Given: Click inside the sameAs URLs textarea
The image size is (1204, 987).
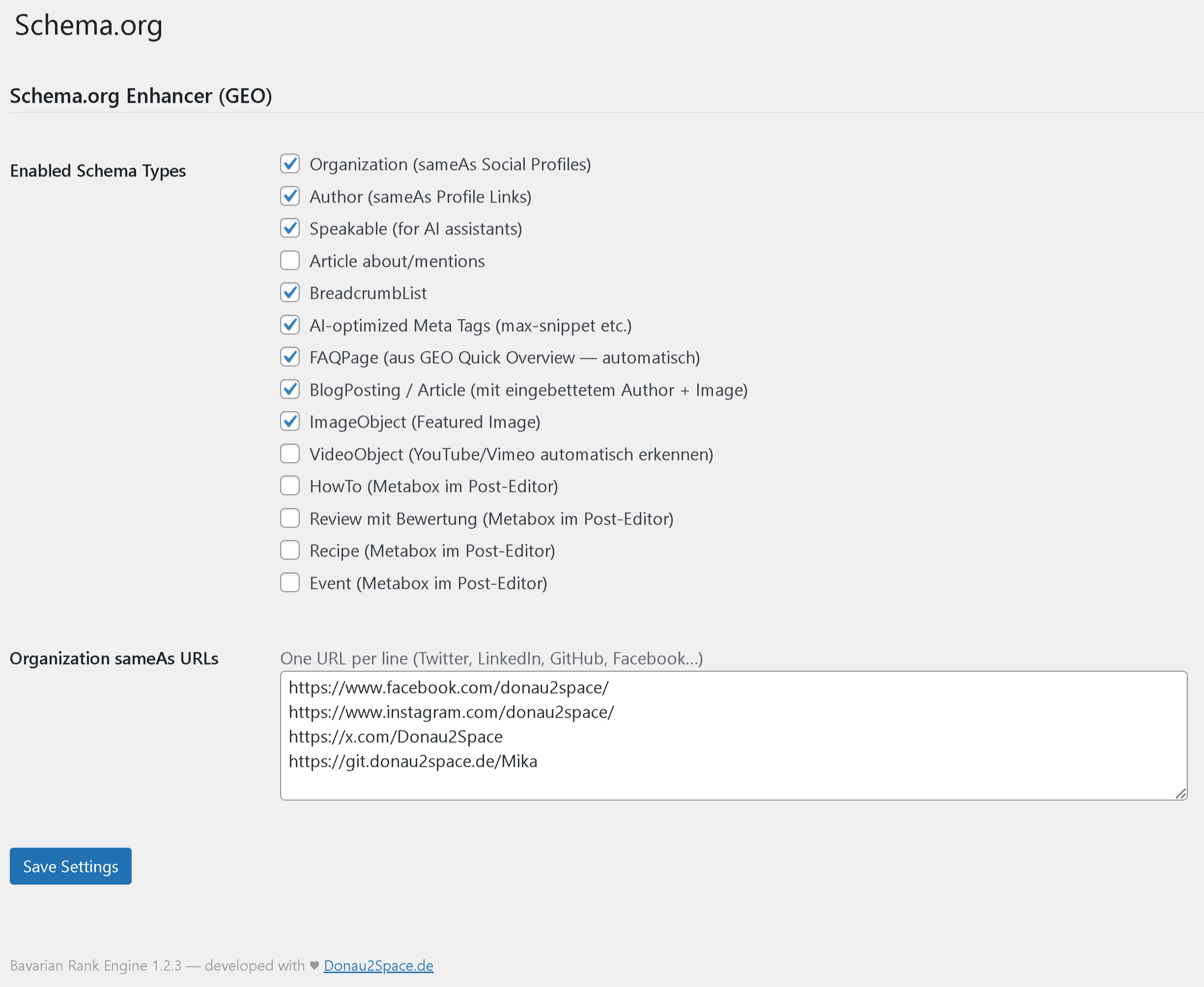Looking at the screenshot, I should [x=733, y=733].
